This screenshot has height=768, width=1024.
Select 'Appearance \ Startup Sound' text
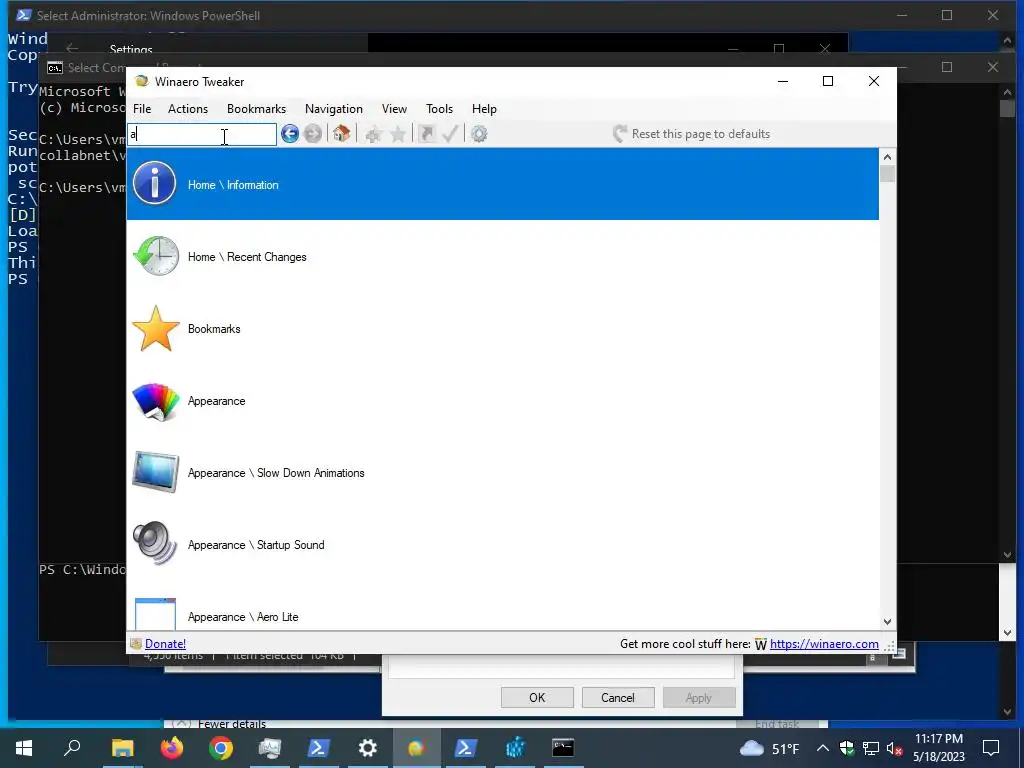coord(256,545)
